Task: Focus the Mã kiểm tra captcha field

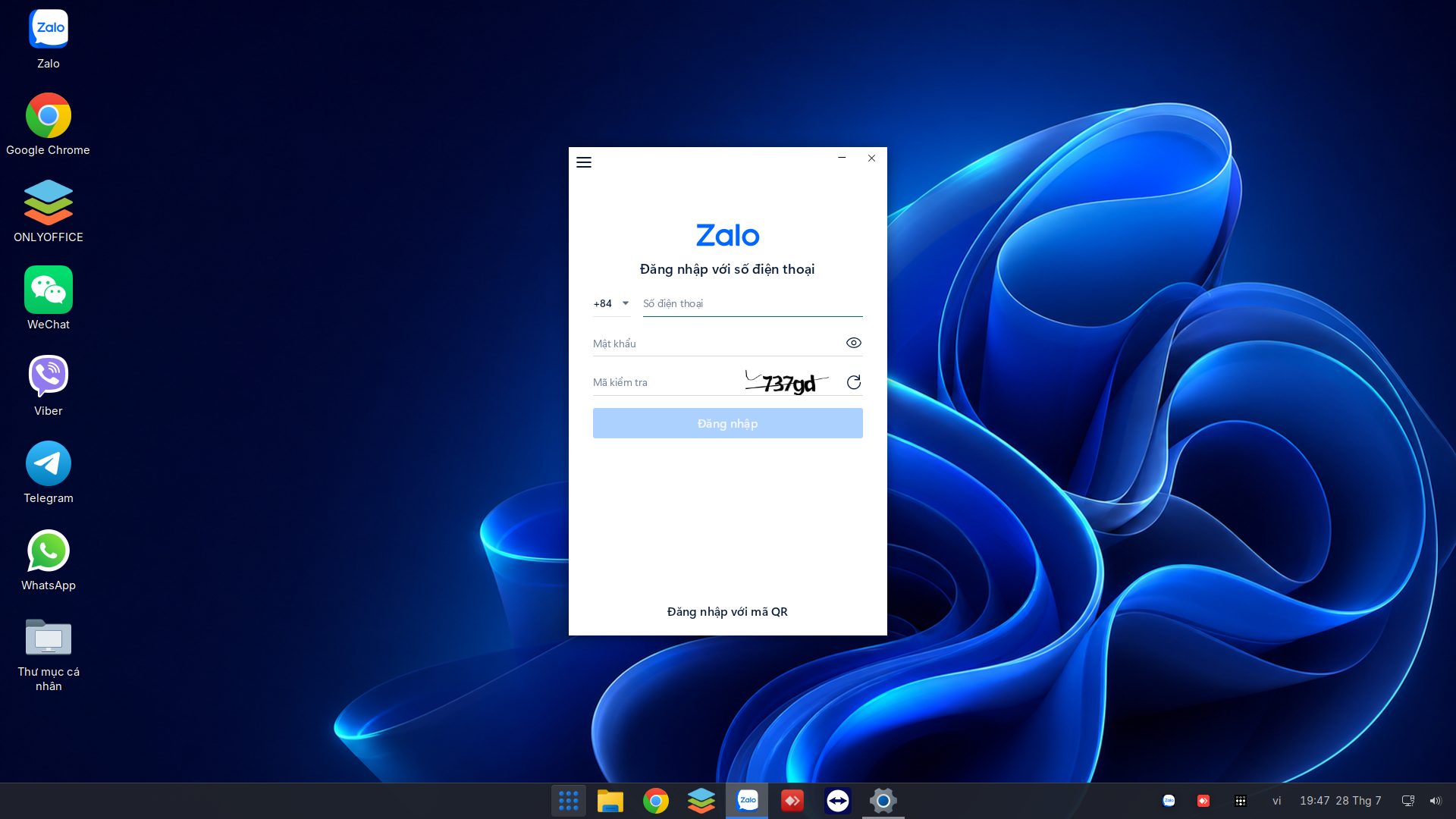Action: coord(666,382)
